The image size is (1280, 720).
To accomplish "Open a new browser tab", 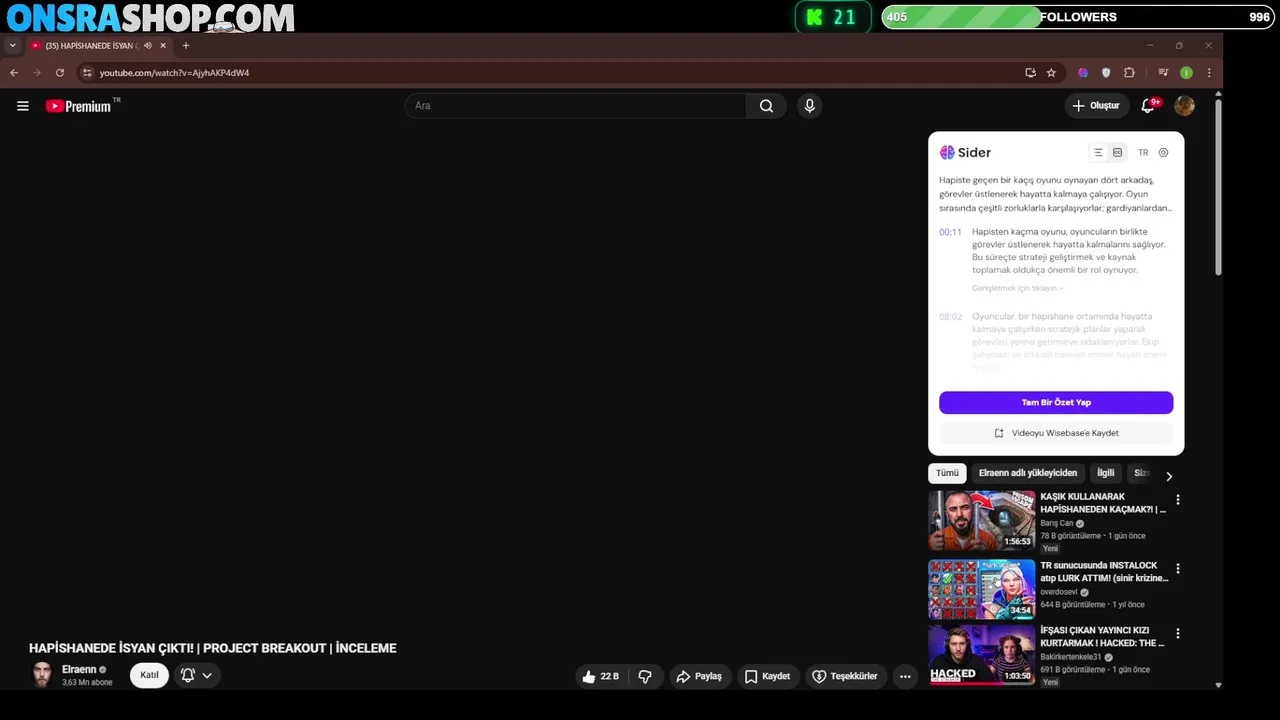I will click(185, 45).
